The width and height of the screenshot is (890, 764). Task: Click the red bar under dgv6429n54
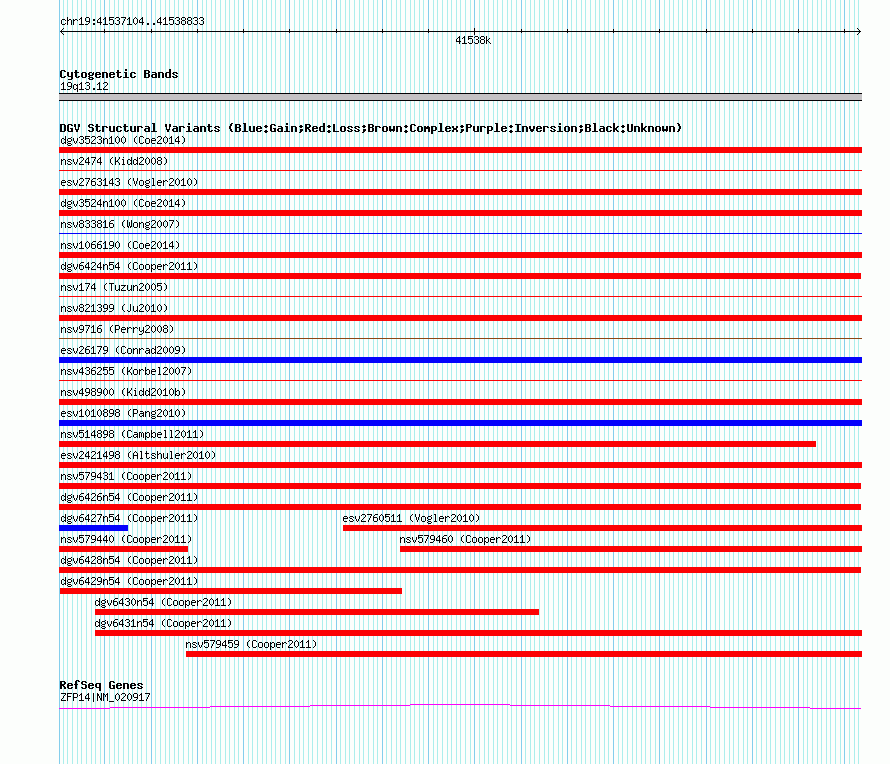tap(230, 591)
